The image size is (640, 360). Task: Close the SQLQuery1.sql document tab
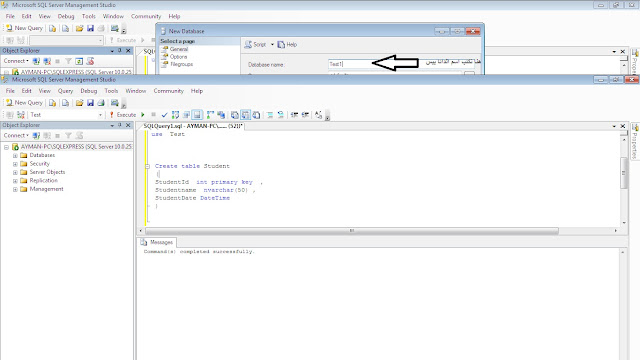tap(623, 126)
